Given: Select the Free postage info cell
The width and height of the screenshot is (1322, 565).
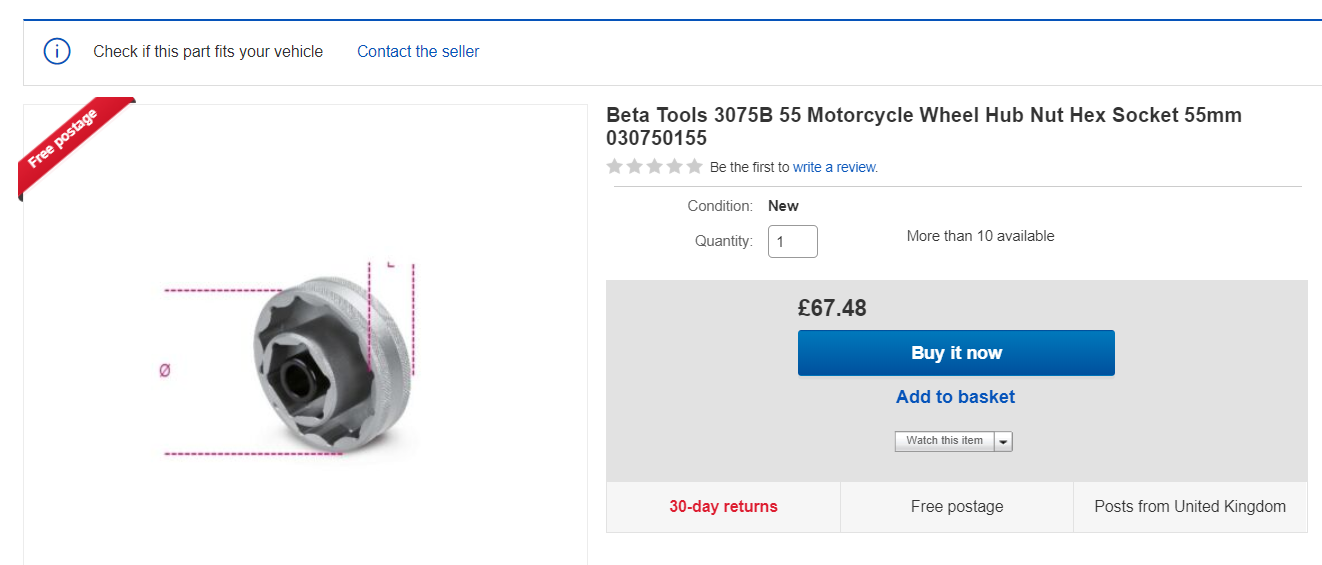Looking at the screenshot, I should [x=957, y=507].
